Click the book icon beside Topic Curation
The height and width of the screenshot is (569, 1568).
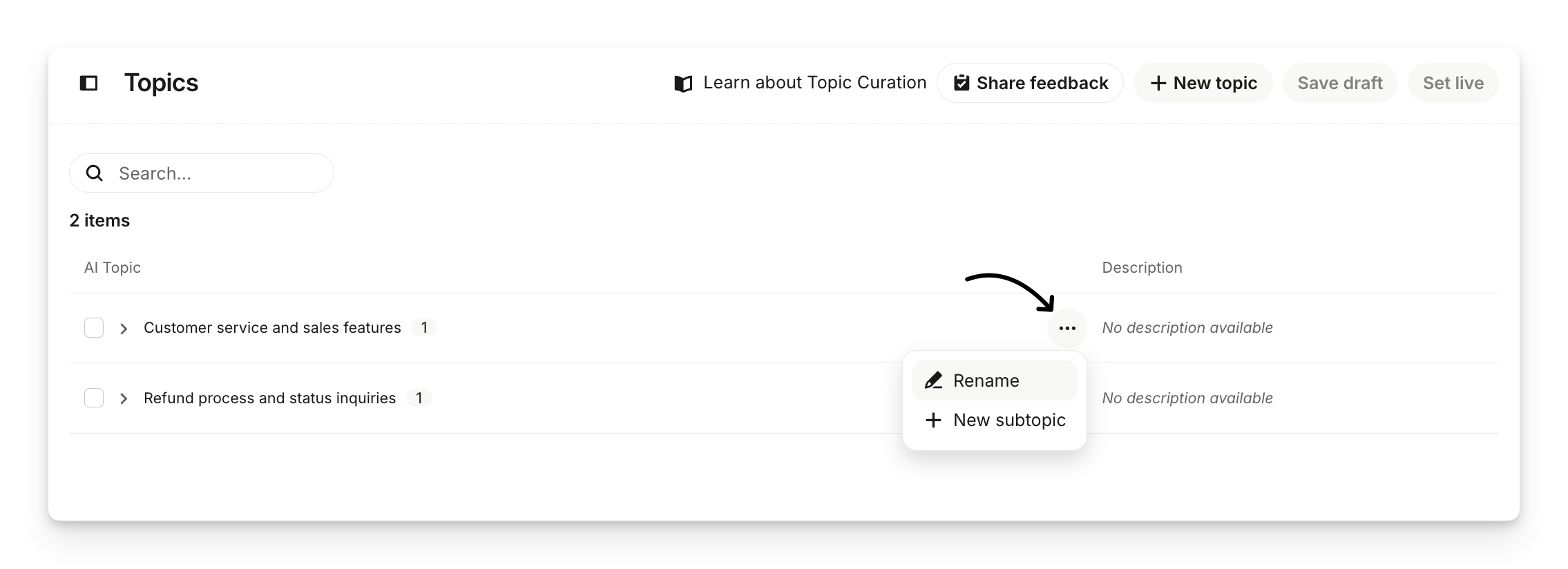click(683, 84)
